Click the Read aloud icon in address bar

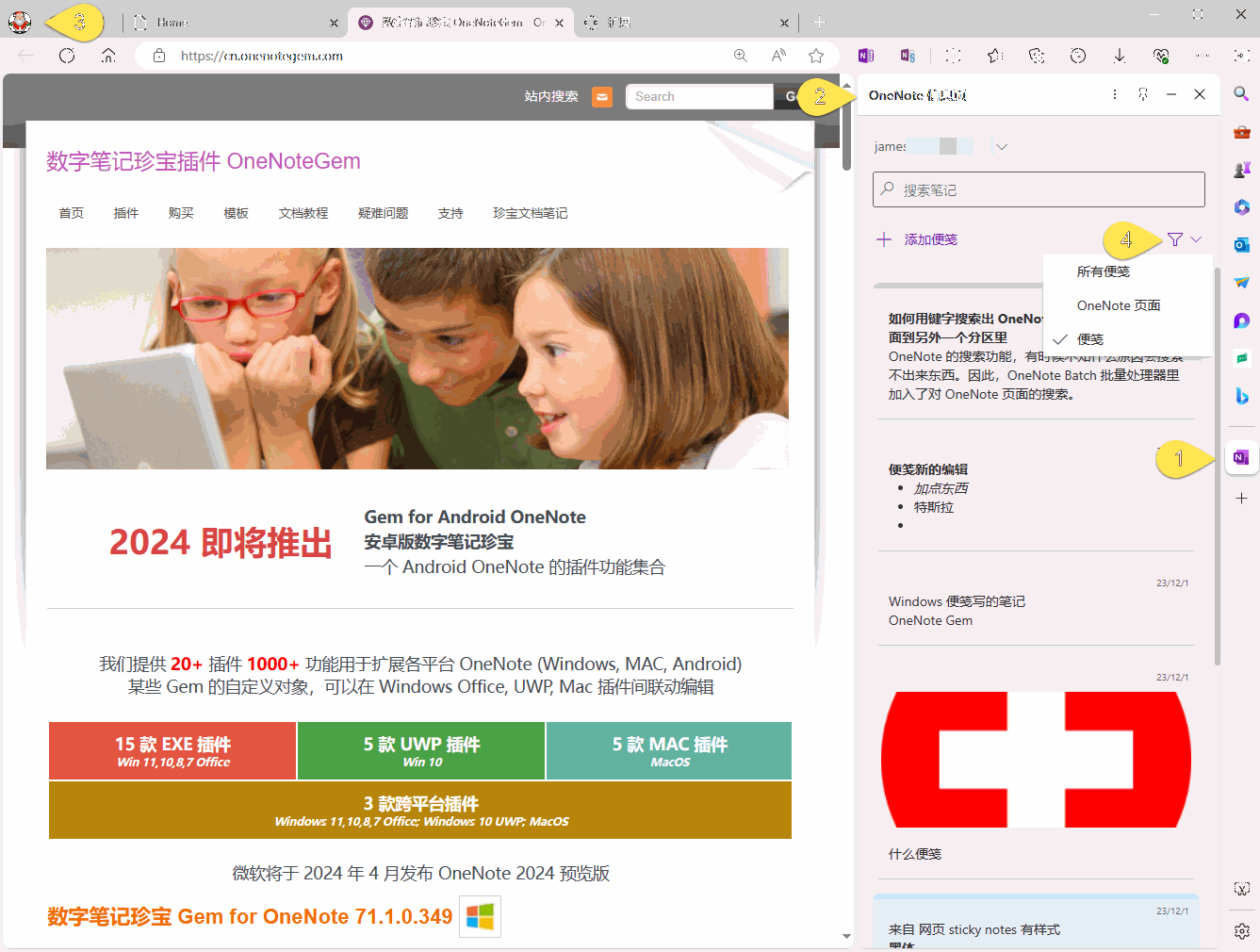[x=778, y=56]
